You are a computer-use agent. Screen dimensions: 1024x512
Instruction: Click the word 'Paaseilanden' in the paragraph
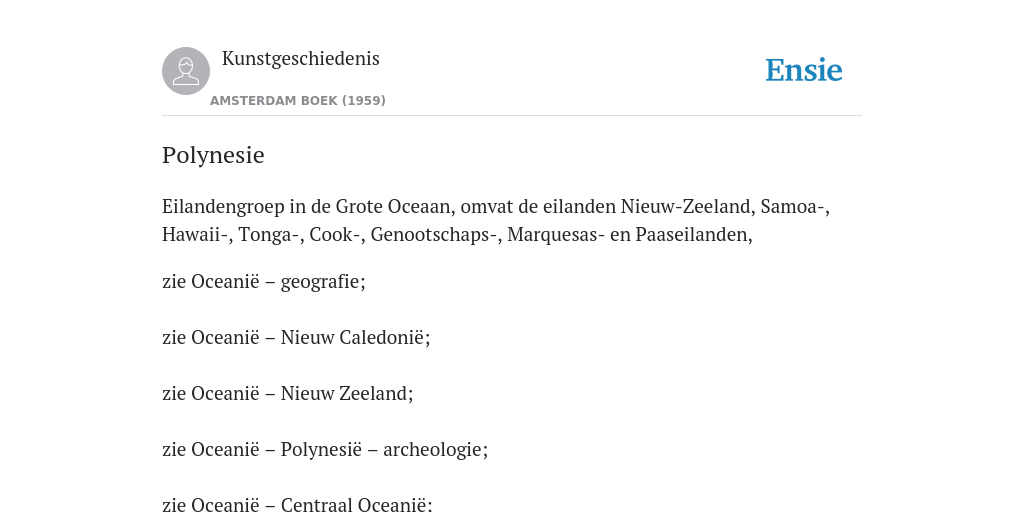[694, 234]
